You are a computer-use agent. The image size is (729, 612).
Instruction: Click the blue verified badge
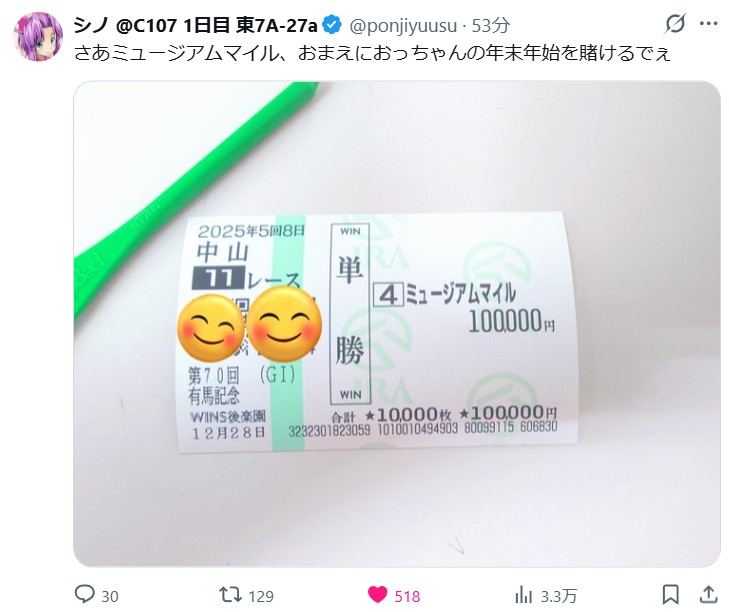332,25
